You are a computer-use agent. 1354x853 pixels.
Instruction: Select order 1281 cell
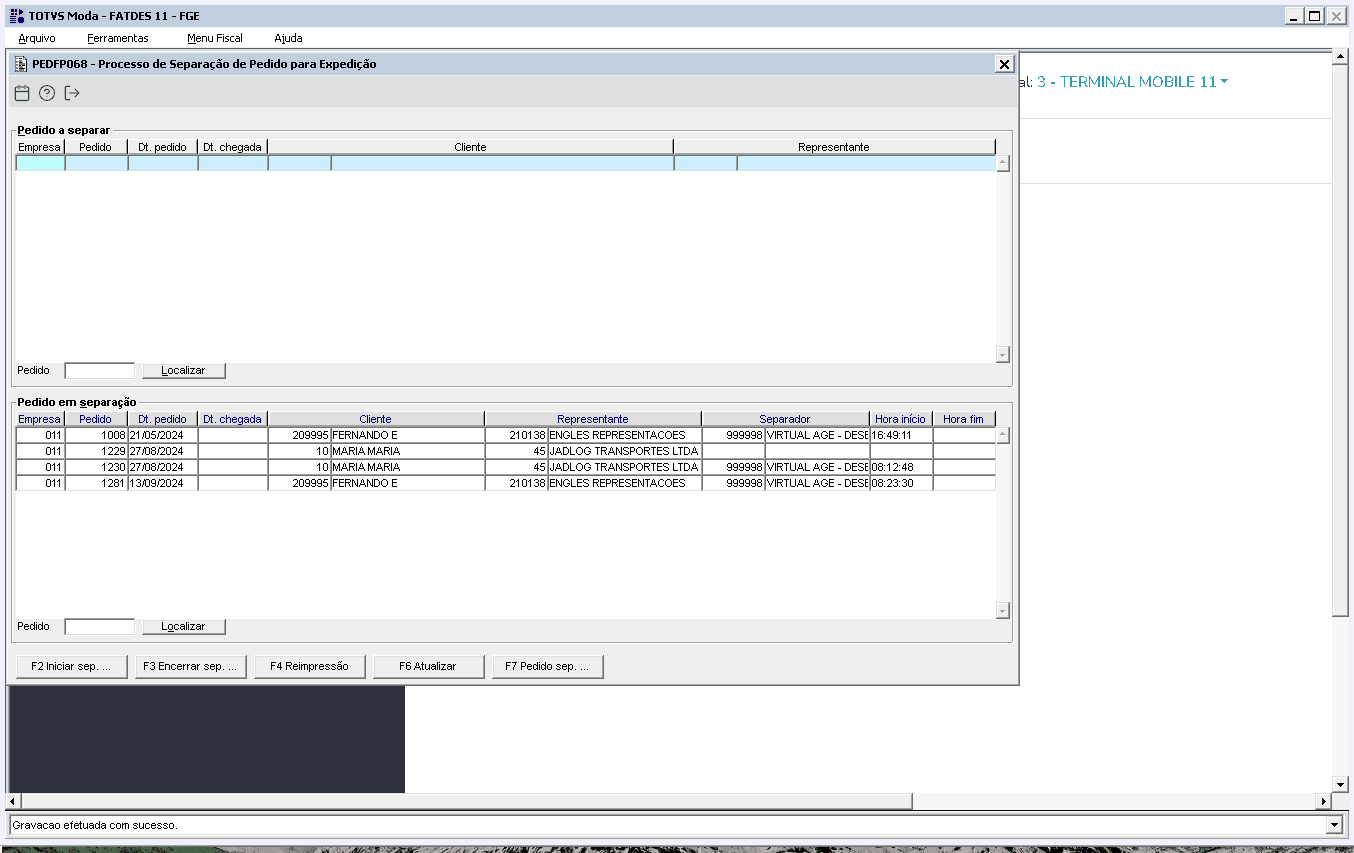(x=96, y=483)
